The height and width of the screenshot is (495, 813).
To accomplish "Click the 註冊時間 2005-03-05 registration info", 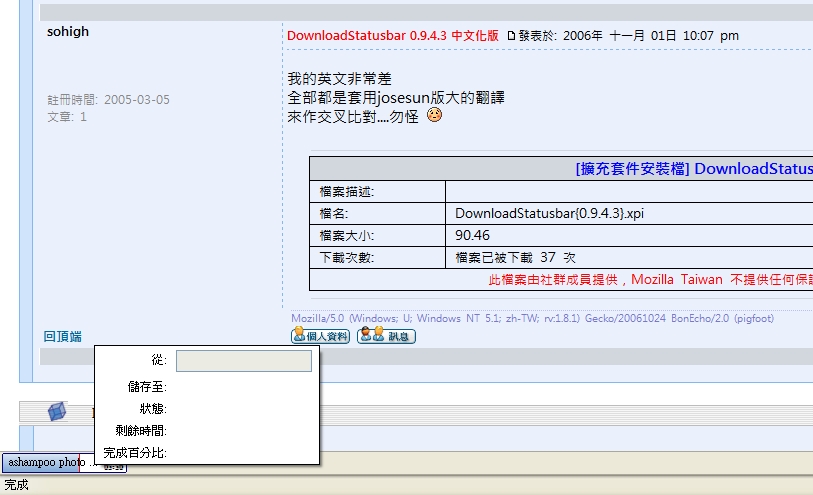I will 108,100.
